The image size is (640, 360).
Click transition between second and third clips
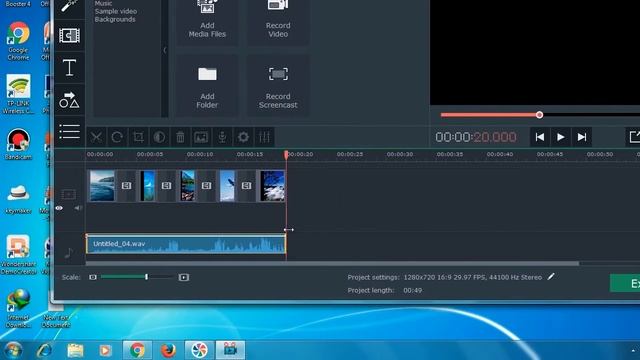tap(167, 186)
